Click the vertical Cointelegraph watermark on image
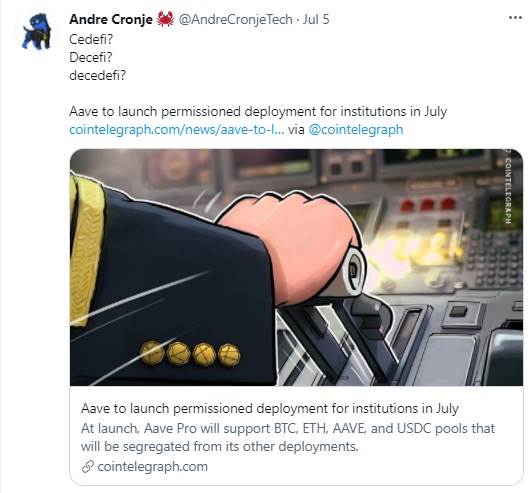Screen dimensions: 530x493 (507, 187)
